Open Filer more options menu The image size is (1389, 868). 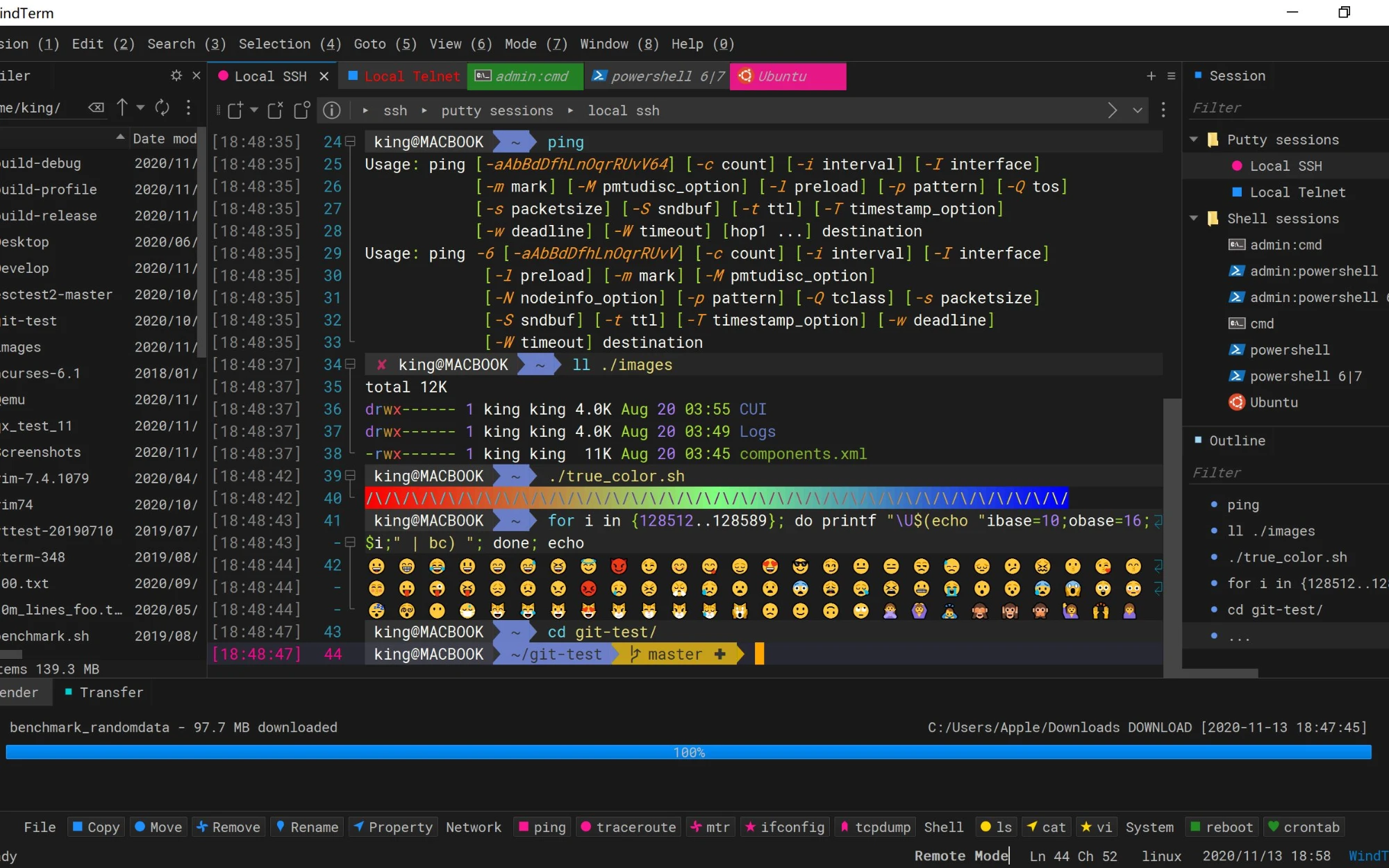coord(188,108)
